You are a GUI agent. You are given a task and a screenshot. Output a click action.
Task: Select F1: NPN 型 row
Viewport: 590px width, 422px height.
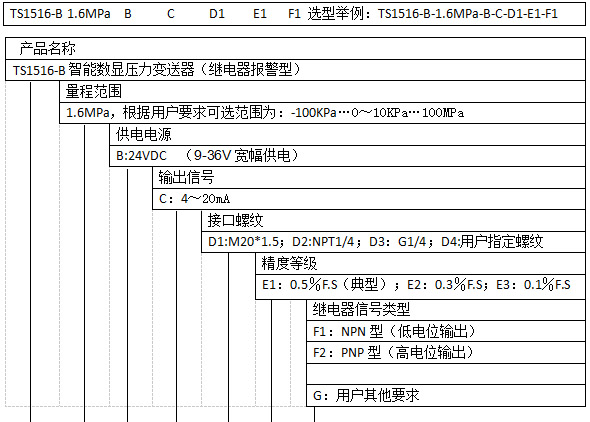pyautogui.click(x=446, y=331)
